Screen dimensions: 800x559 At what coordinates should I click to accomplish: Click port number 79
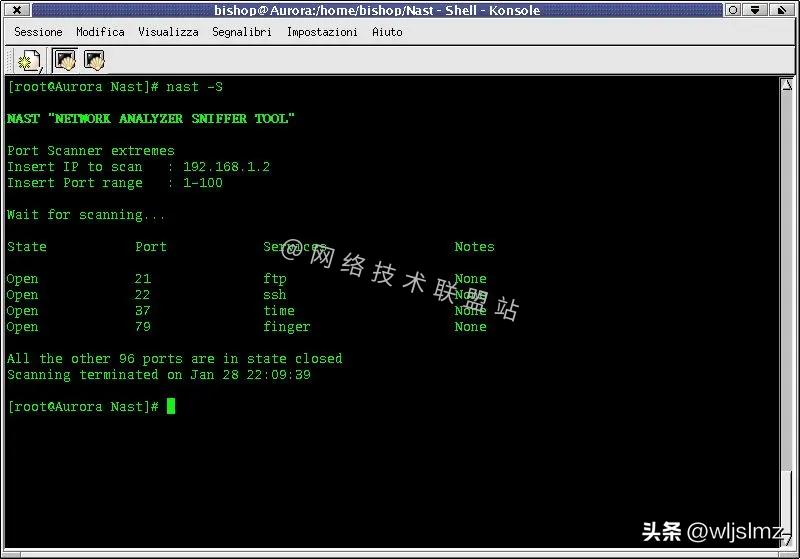tap(143, 326)
